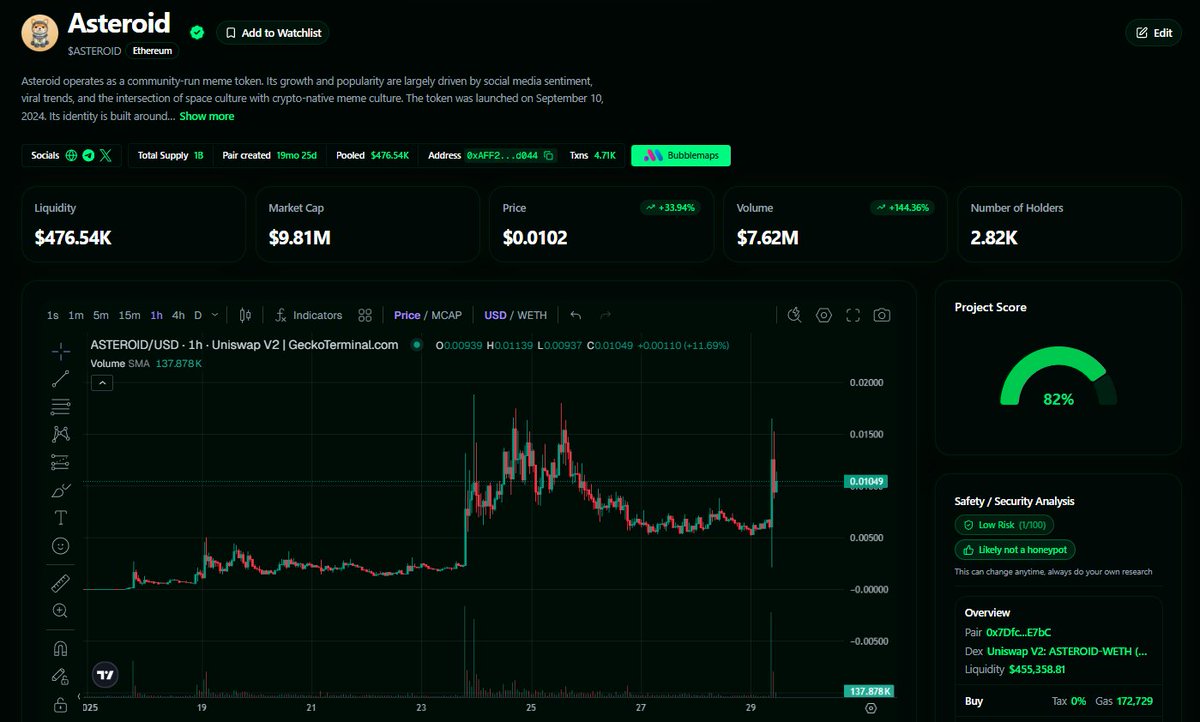This screenshot has height=722, width=1200.
Task: Click the TradingView logo on chart
Action: (105, 675)
